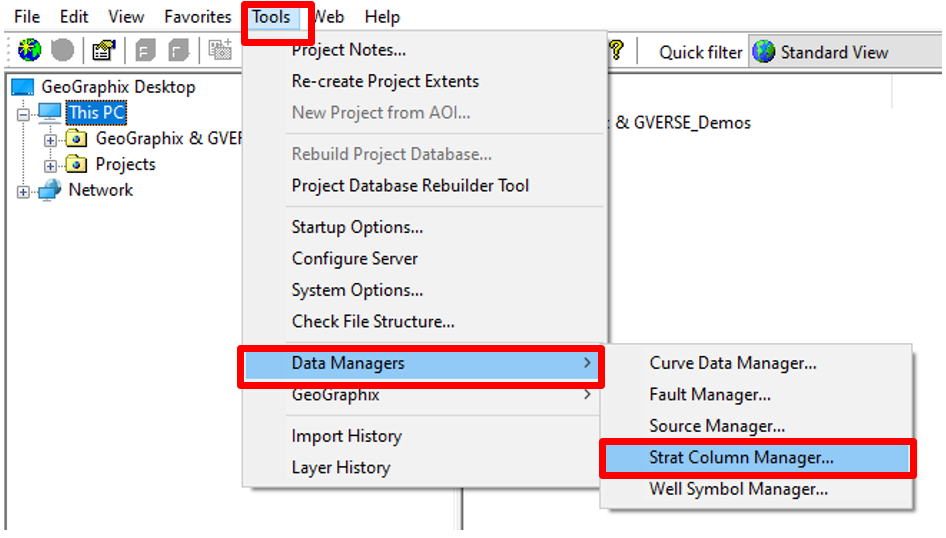This screenshot has width=946, height=538.
Task: Click the yellow question mark help icon
Action: click(x=617, y=51)
